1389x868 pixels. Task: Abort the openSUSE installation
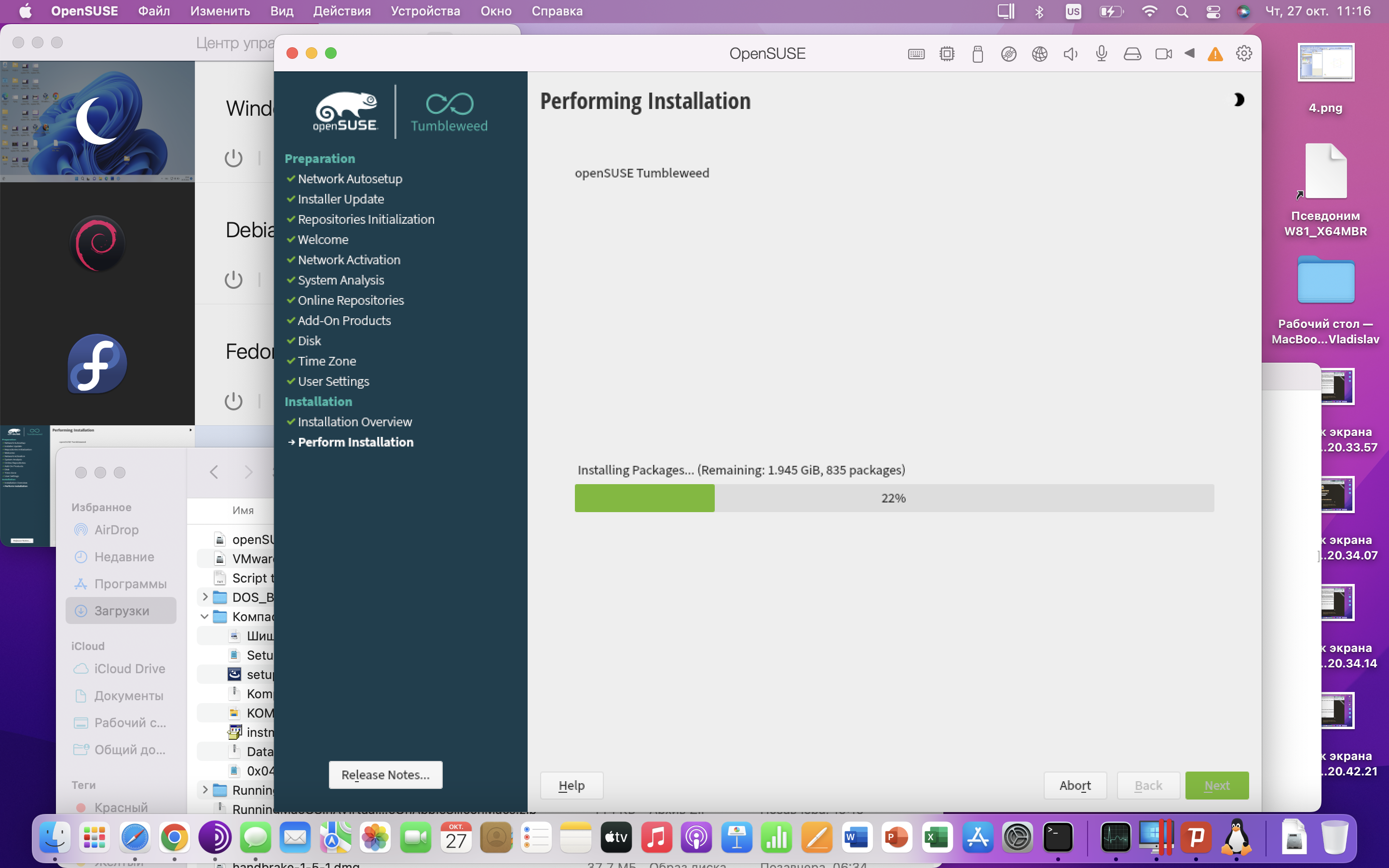pyautogui.click(x=1075, y=786)
